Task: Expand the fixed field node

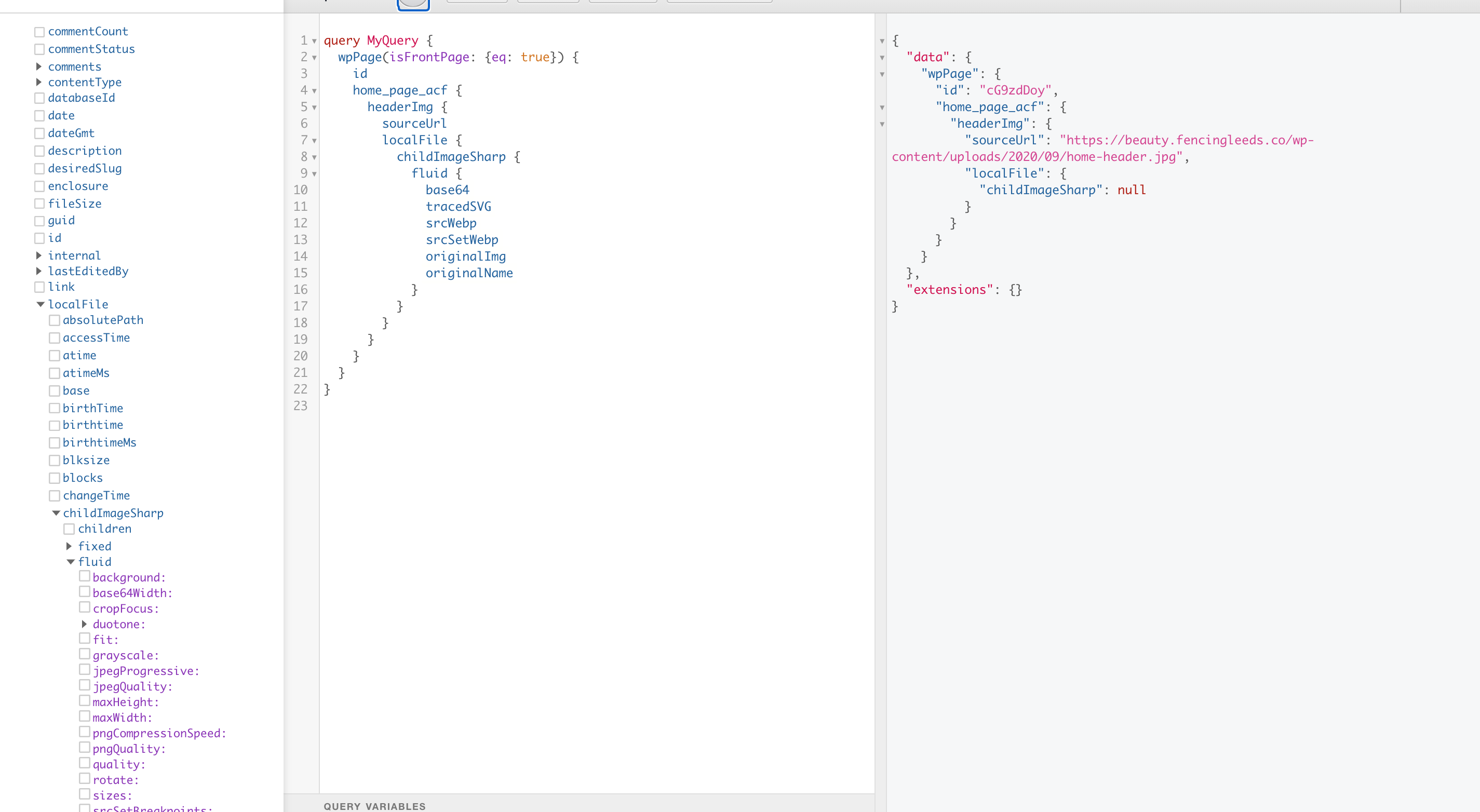Action: pos(69,546)
